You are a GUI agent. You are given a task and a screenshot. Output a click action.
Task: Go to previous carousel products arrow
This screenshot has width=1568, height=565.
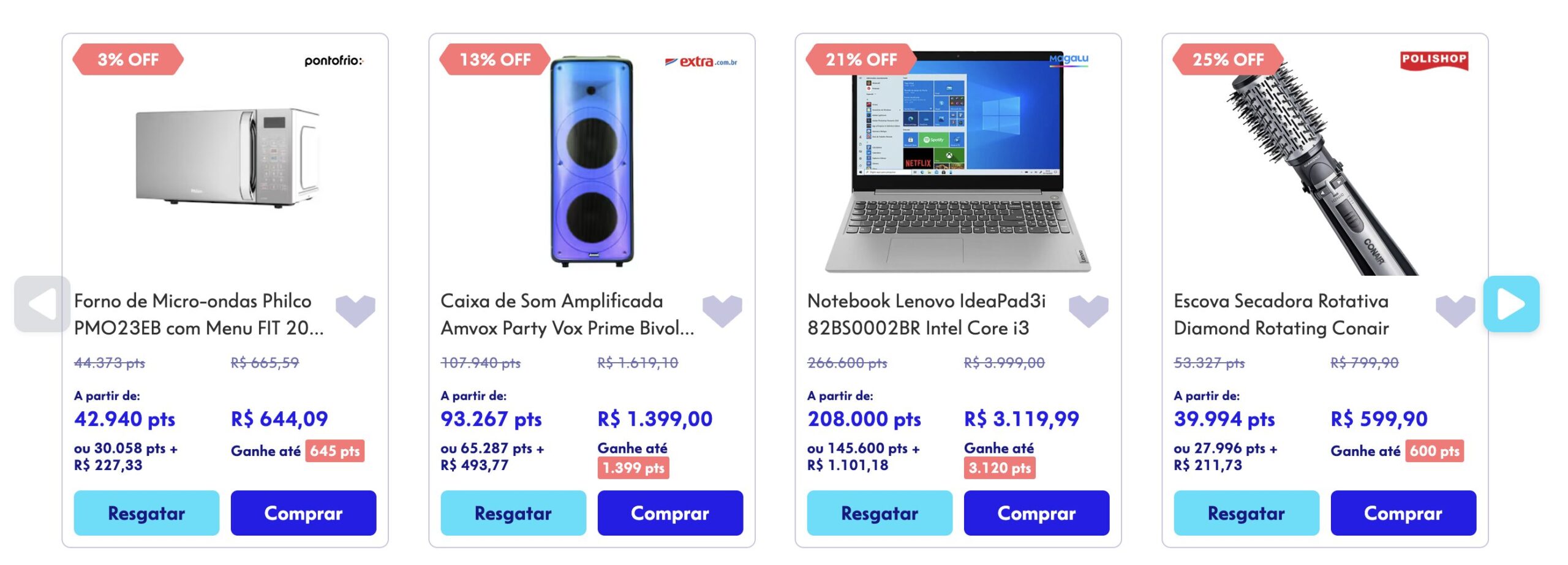pyautogui.click(x=42, y=304)
